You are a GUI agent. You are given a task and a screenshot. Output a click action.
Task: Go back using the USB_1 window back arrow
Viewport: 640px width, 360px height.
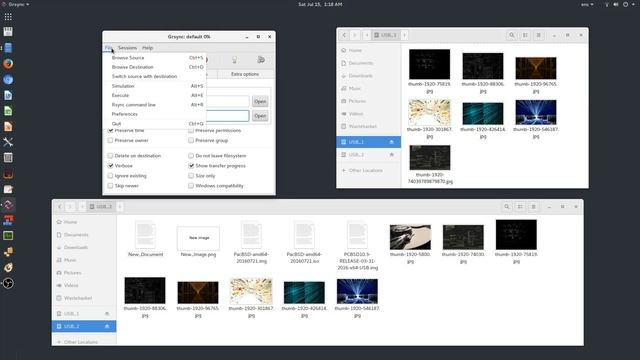[x=344, y=35]
